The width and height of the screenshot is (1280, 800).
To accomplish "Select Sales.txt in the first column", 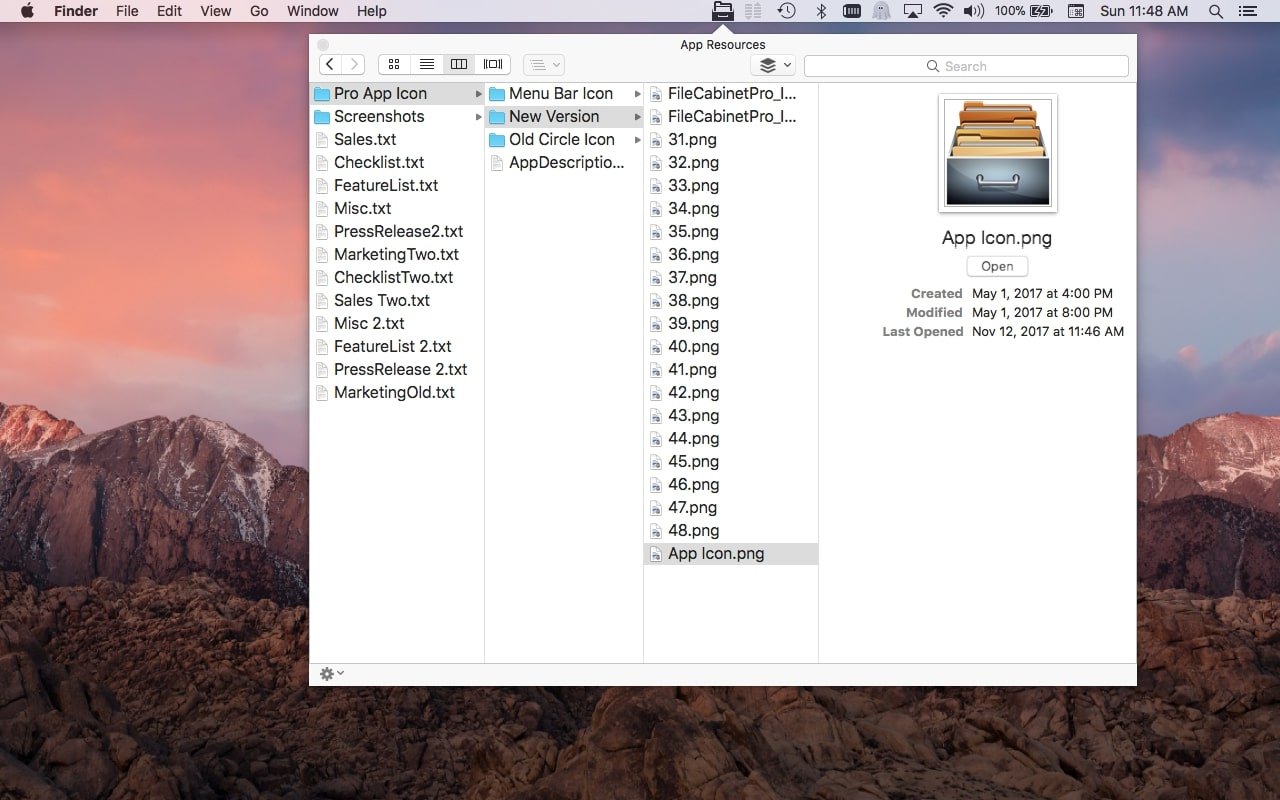I will [363, 139].
